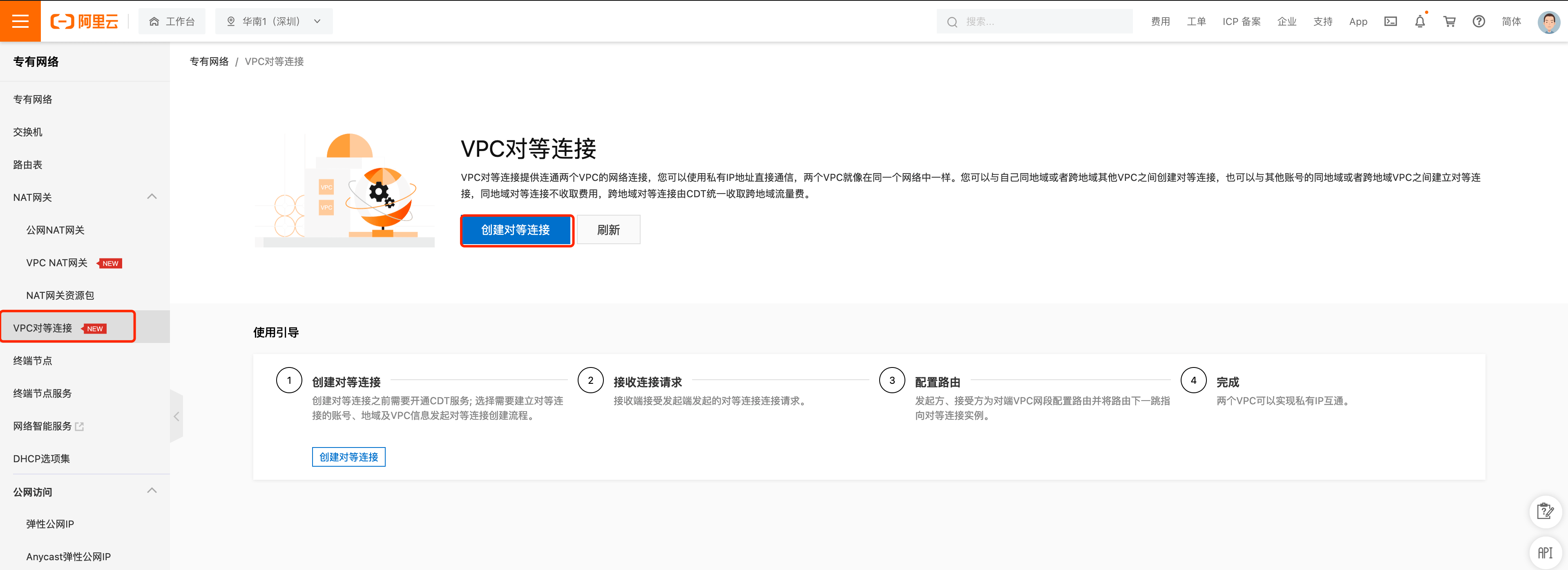Click the 创建对等连接 blue button

[x=516, y=230]
